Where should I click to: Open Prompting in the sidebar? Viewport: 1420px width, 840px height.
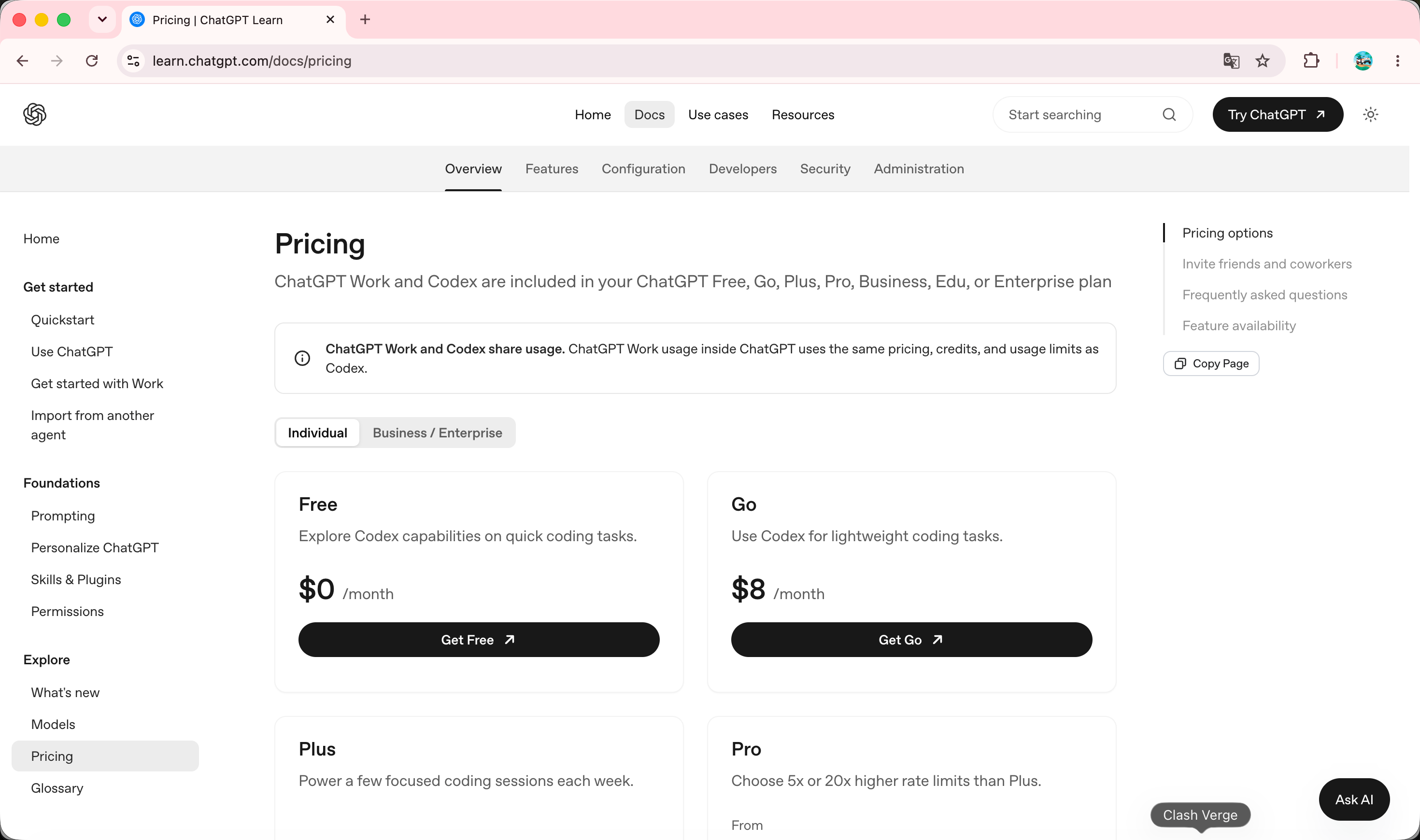pos(63,516)
